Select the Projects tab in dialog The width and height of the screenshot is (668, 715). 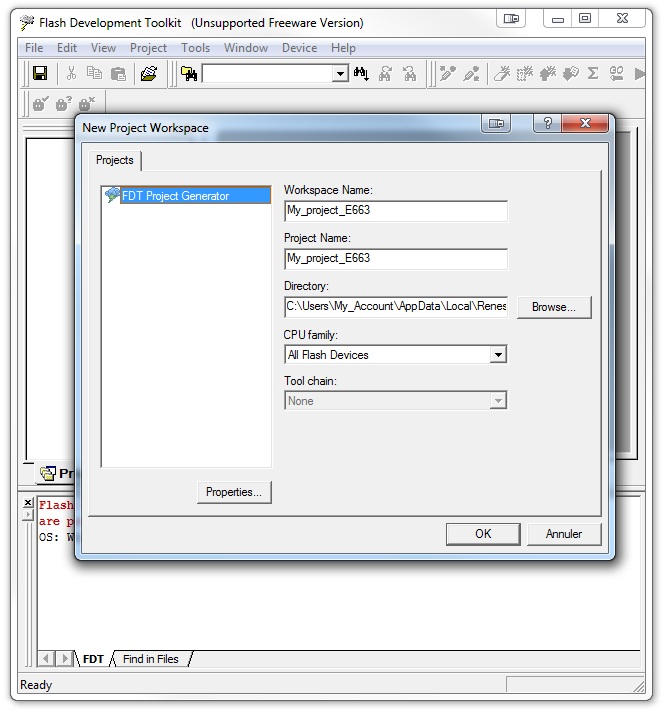114,160
